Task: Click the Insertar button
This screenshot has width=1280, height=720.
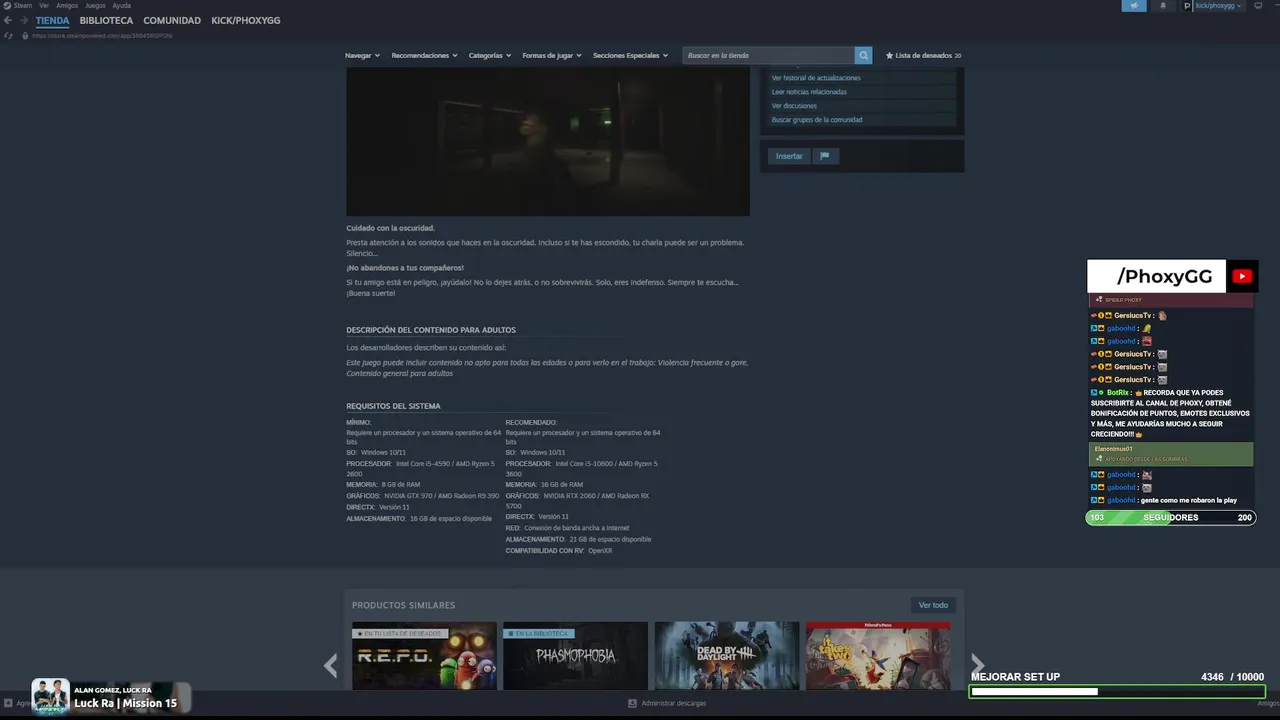Action: click(x=789, y=156)
